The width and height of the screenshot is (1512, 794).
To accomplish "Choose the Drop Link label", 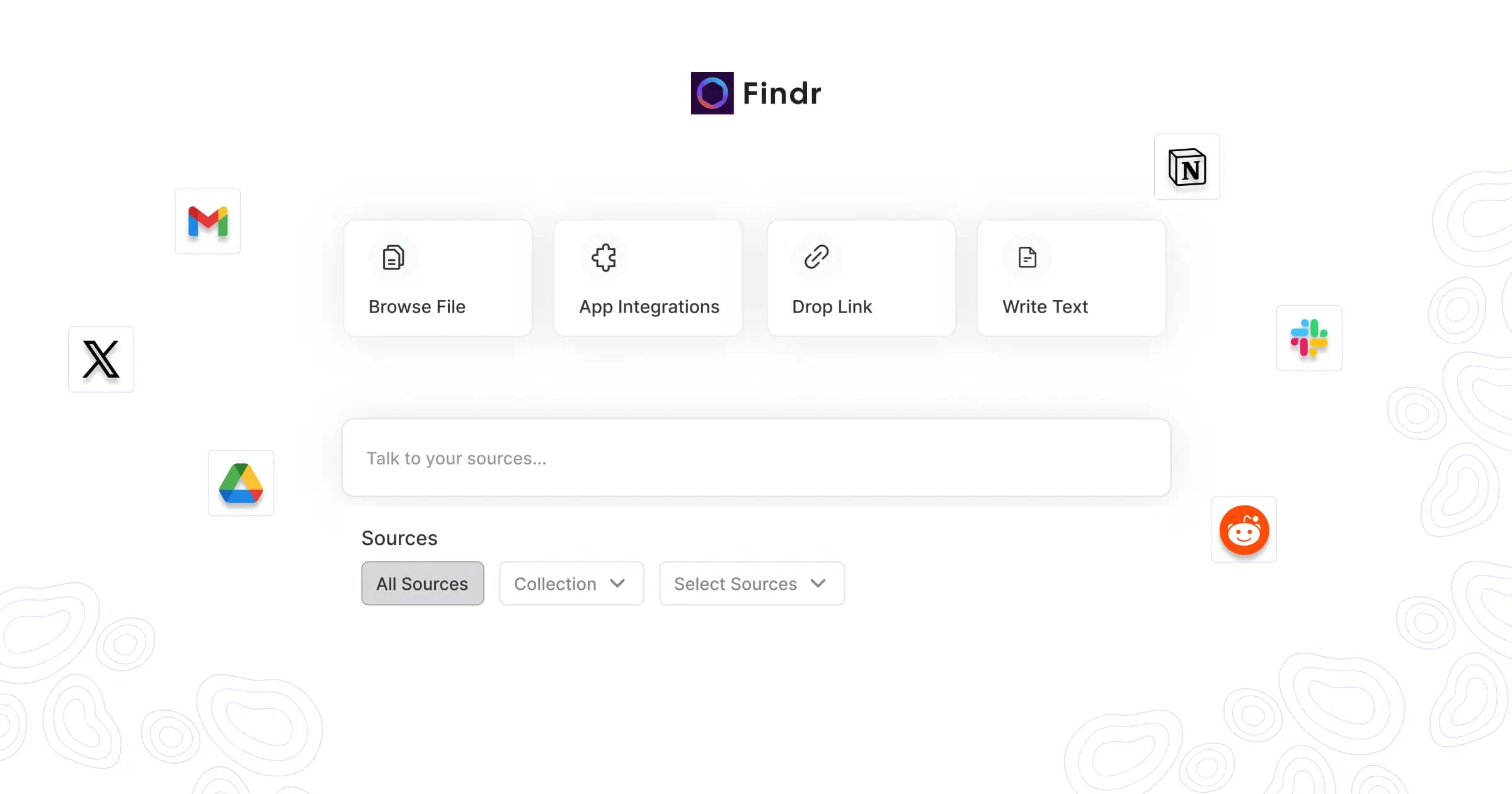I will pyautogui.click(x=832, y=307).
